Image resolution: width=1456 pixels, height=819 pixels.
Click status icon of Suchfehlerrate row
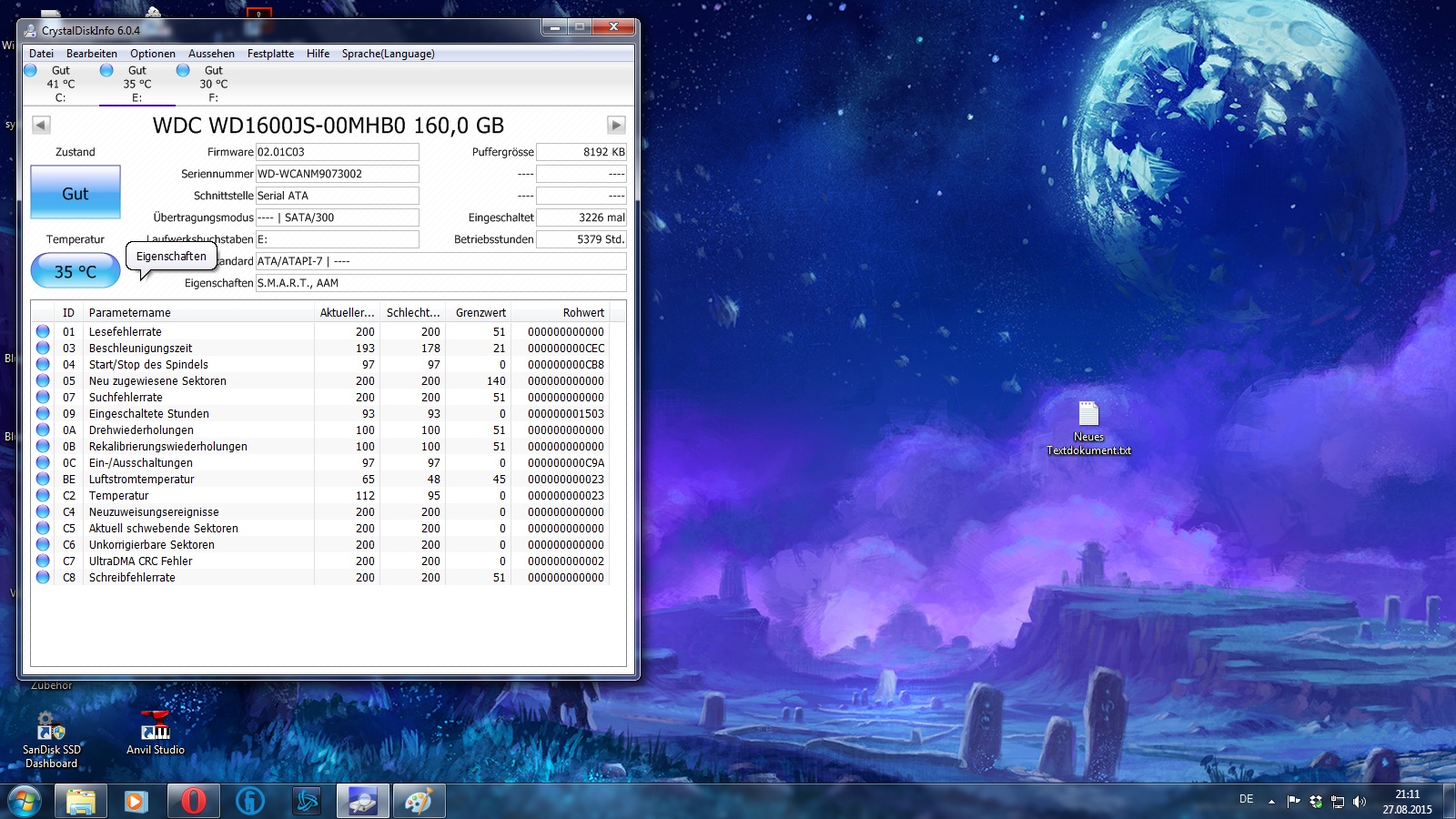[x=43, y=397]
